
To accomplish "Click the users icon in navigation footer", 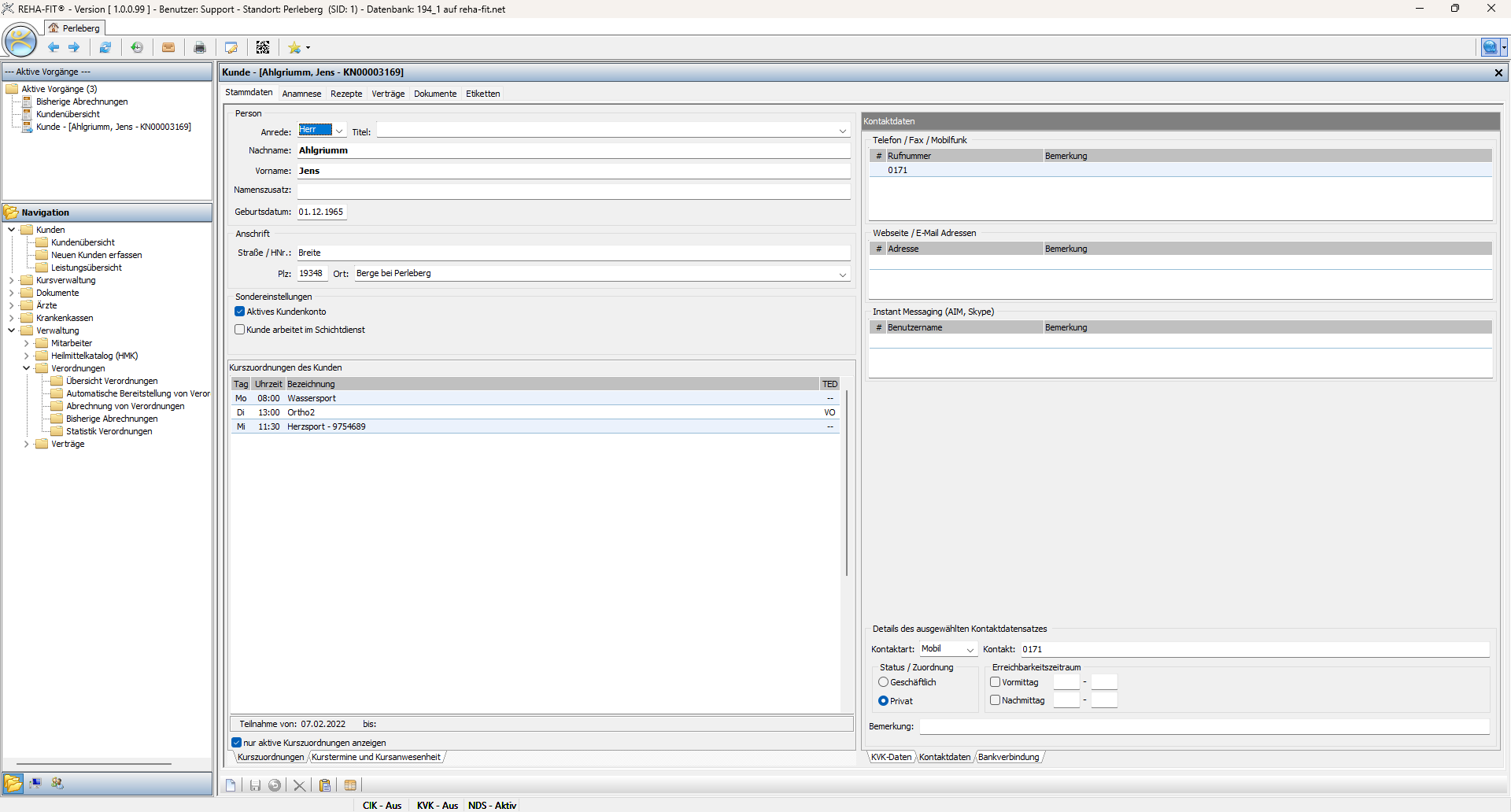I will point(57,784).
